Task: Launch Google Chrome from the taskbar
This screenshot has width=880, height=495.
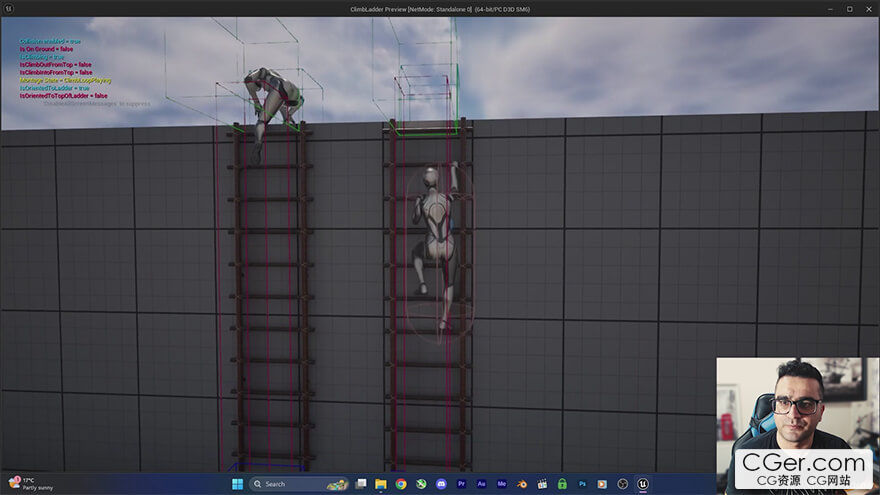Action: point(401,484)
